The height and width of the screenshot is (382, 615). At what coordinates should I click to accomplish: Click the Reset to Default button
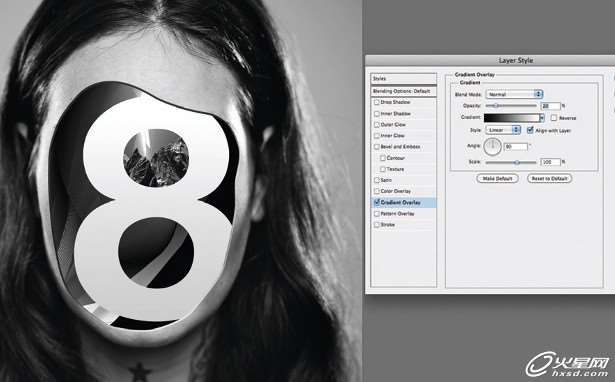click(x=549, y=178)
